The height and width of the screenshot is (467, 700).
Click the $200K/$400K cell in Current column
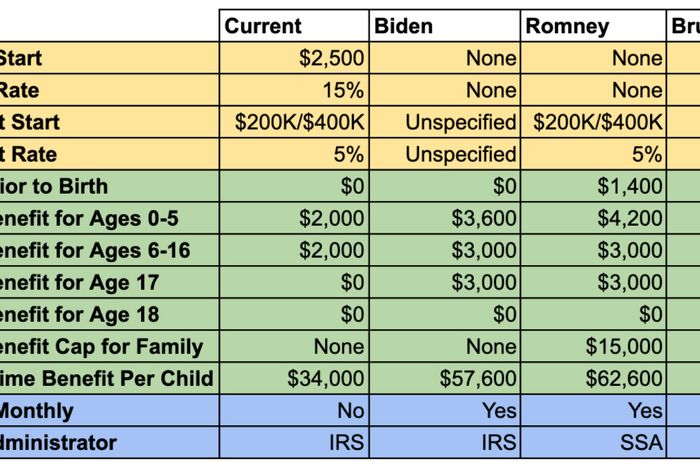(x=293, y=122)
